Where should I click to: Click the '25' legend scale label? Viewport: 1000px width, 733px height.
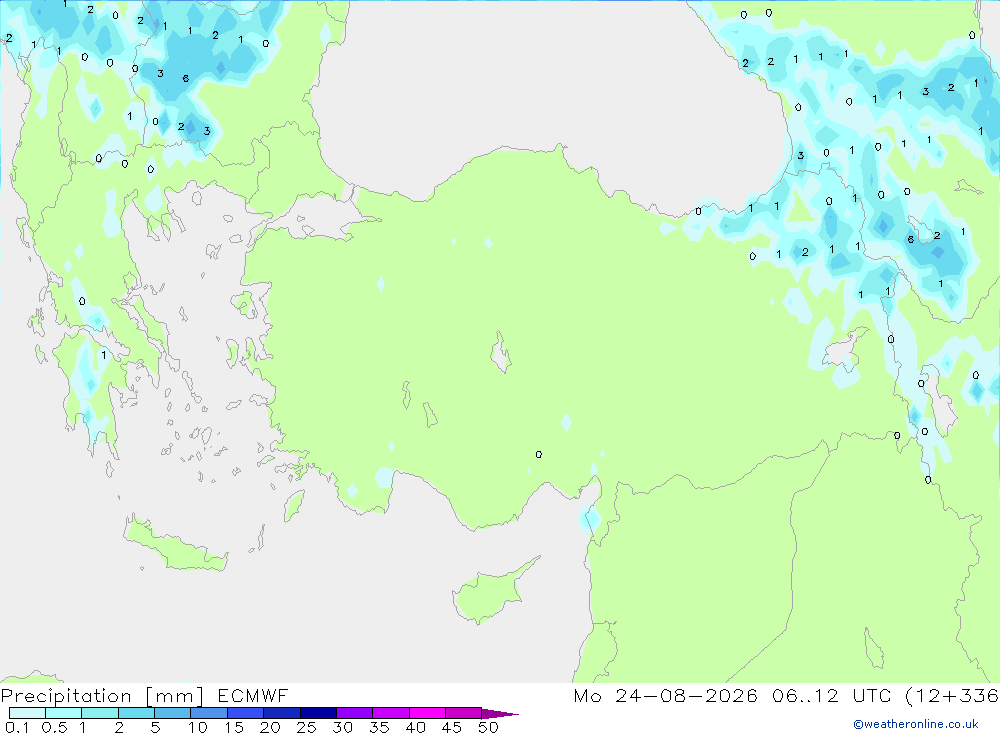point(307,727)
